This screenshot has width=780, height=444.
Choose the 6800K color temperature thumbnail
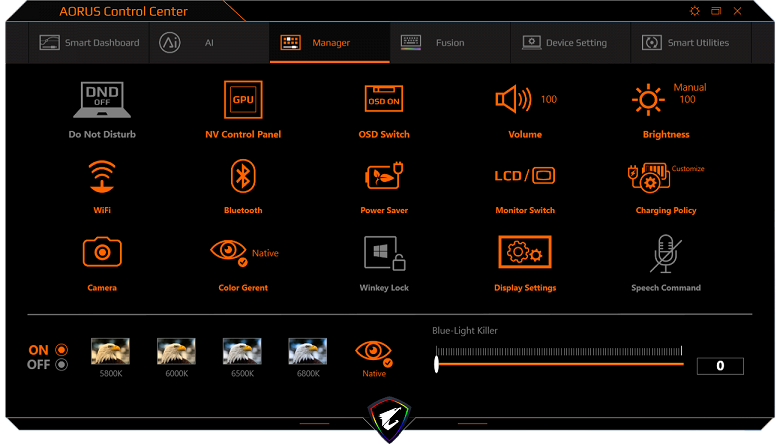(x=307, y=351)
